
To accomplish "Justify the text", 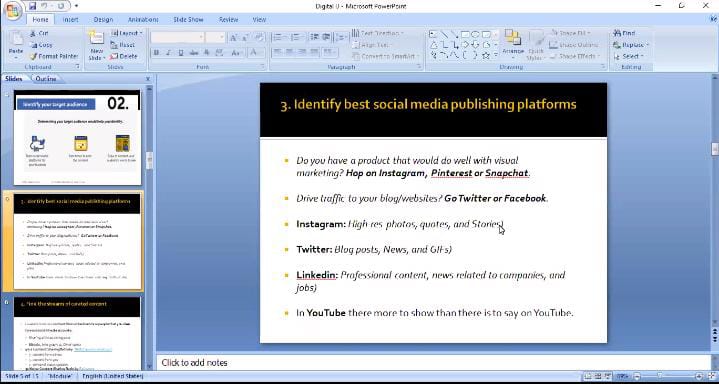I will [315, 52].
